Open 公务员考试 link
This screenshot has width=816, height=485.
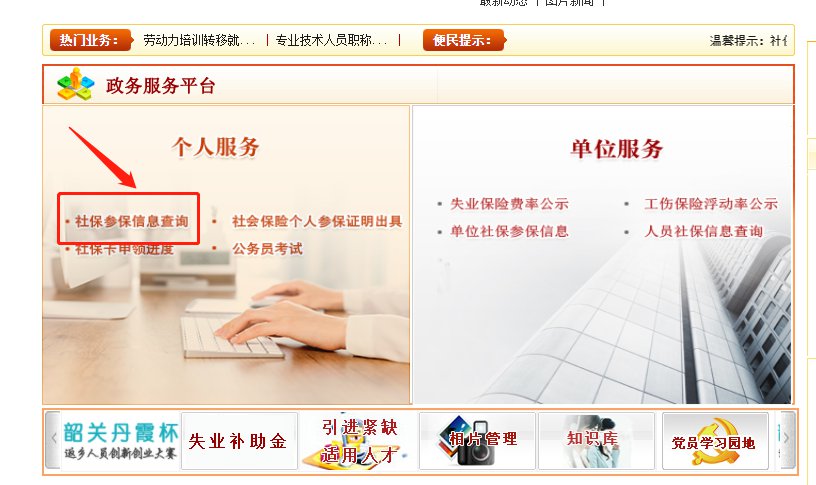pyautogui.click(x=267, y=249)
